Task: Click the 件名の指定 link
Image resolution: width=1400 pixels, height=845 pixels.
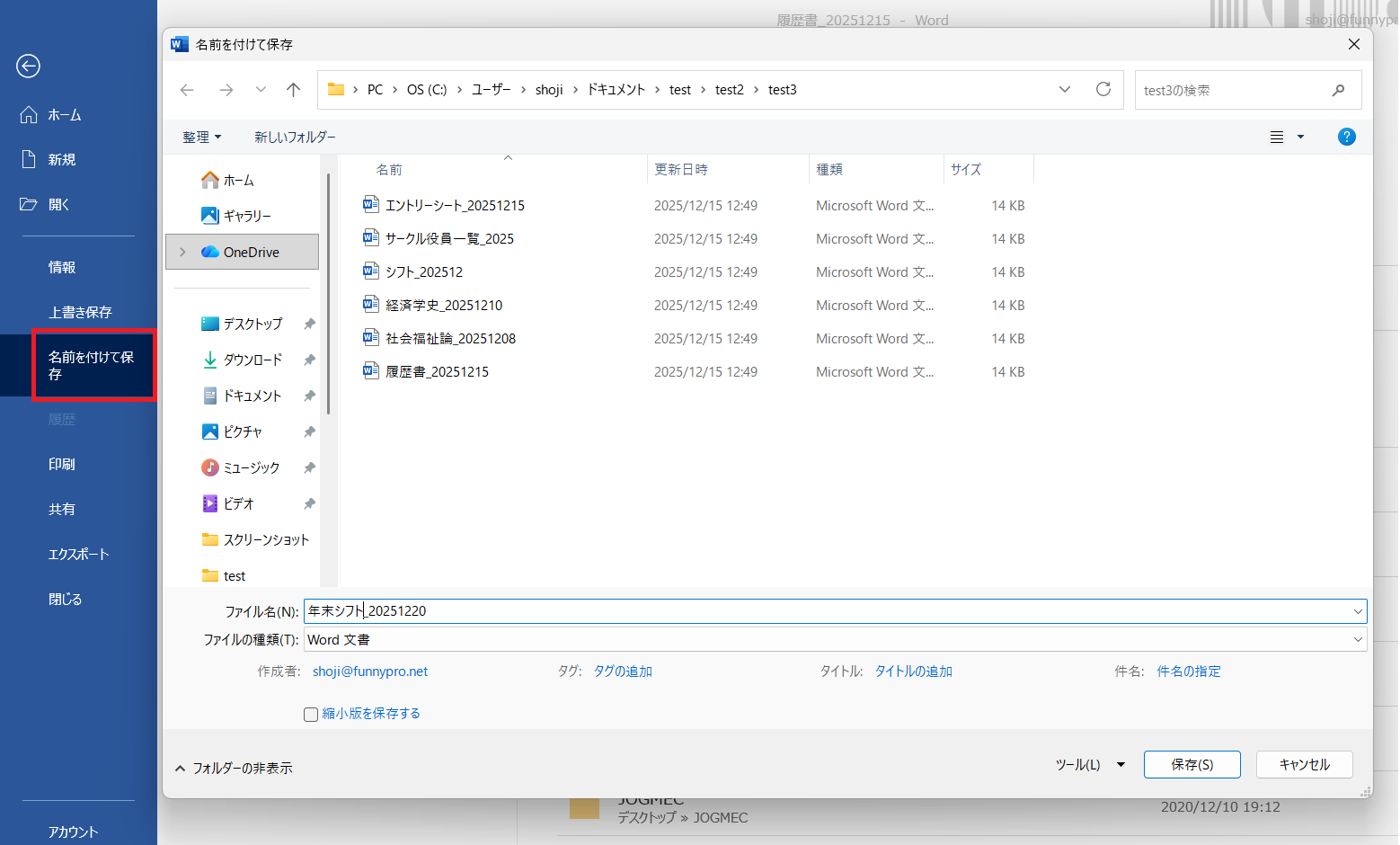Action: point(1189,672)
